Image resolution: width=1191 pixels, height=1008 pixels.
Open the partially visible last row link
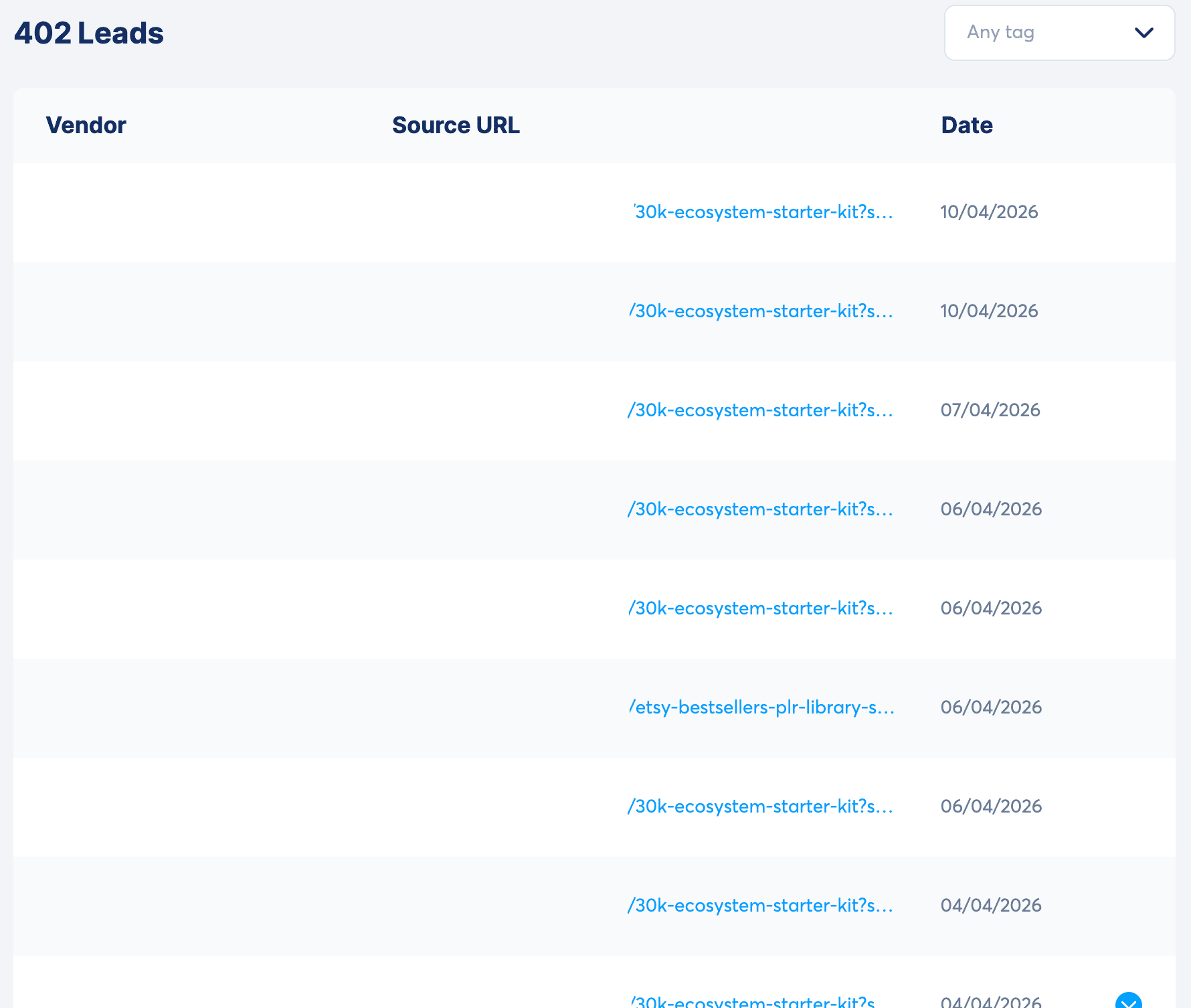point(753,1001)
